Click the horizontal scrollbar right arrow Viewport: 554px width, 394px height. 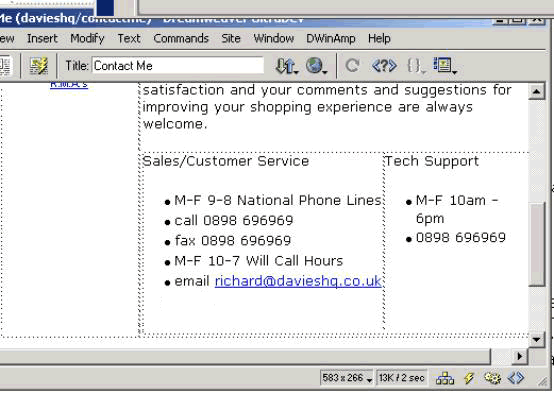tap(519, 356)
